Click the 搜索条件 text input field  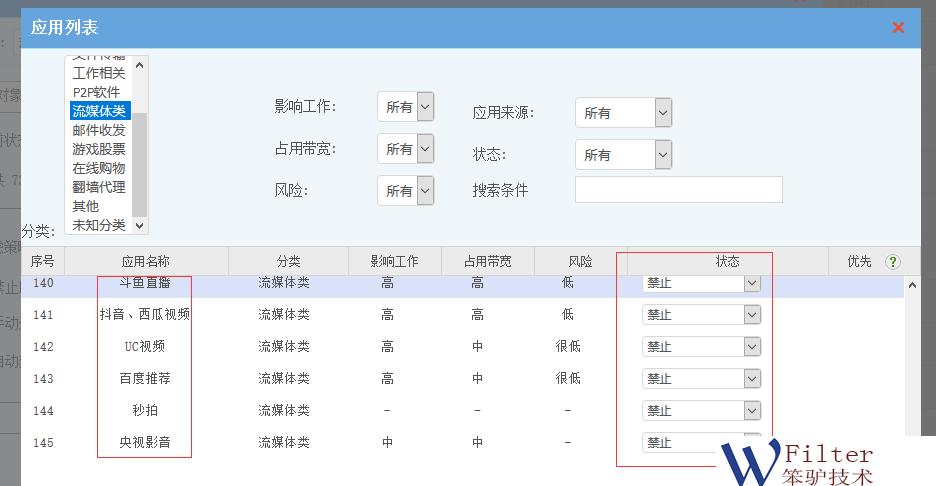(678, 190)
